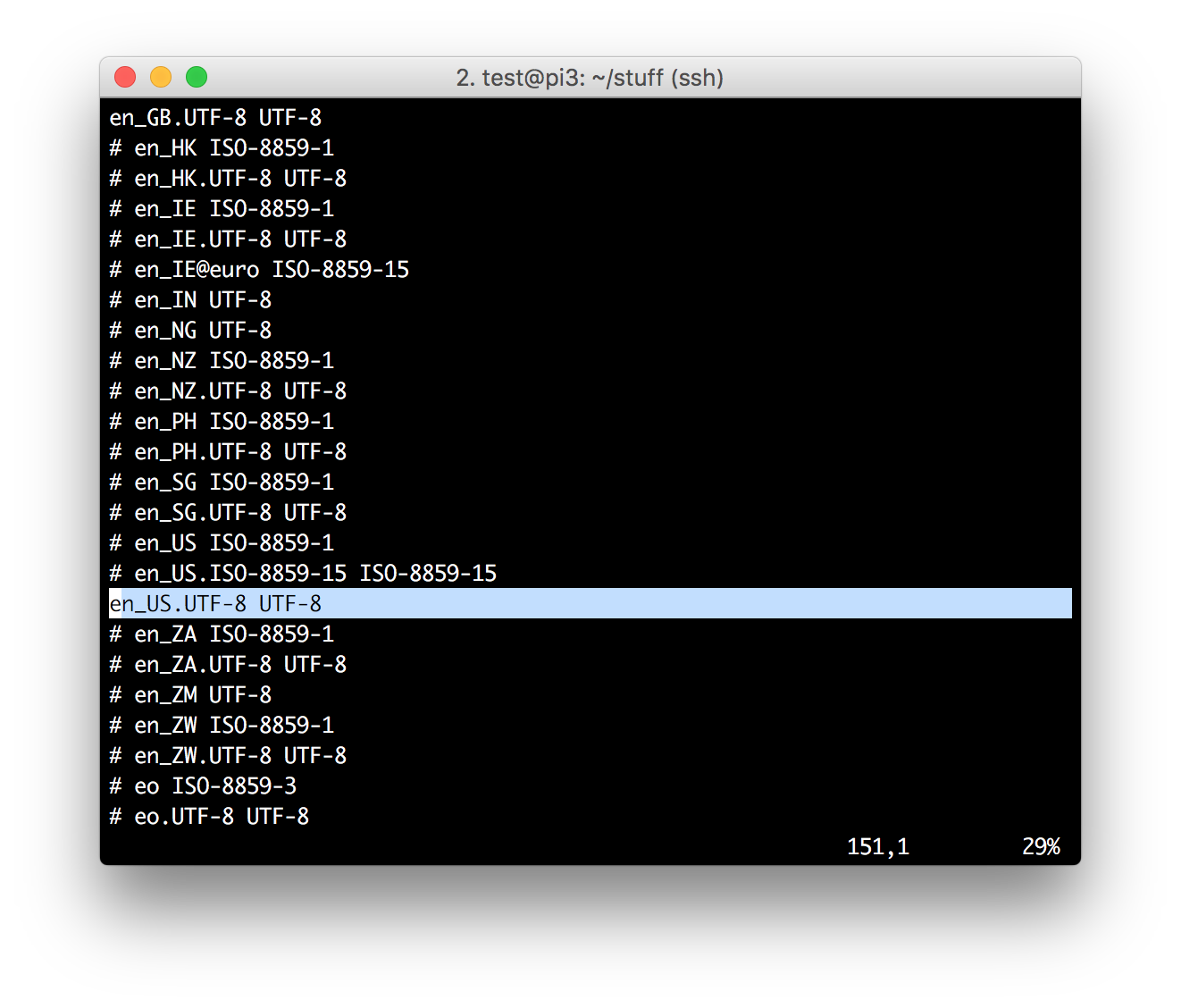Click the line '# en_SG ISO-8859-1'
Viewport: 1181px width, 1008px height.
pyautogui.click(x=222, y=483)
